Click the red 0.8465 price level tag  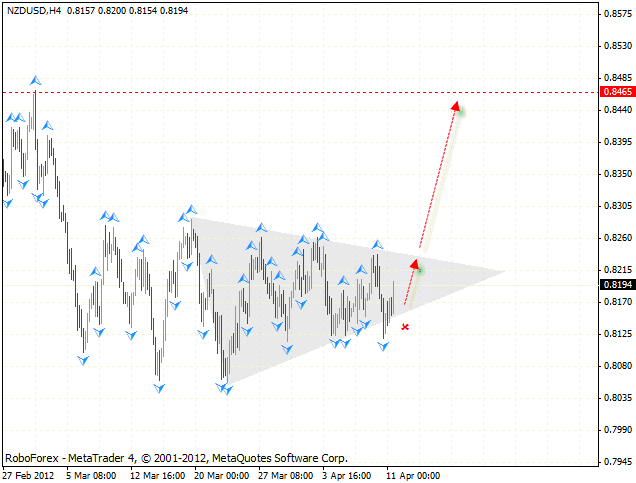[616, 92]
